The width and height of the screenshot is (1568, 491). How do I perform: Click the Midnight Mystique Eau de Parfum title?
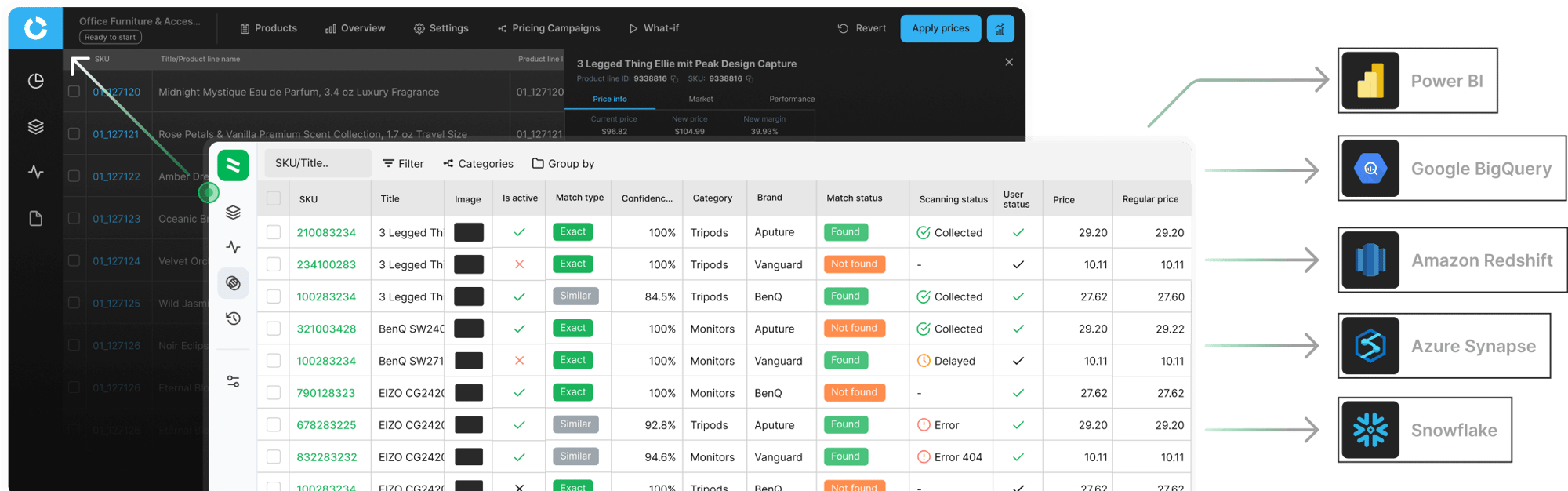[x=299, y=92]
